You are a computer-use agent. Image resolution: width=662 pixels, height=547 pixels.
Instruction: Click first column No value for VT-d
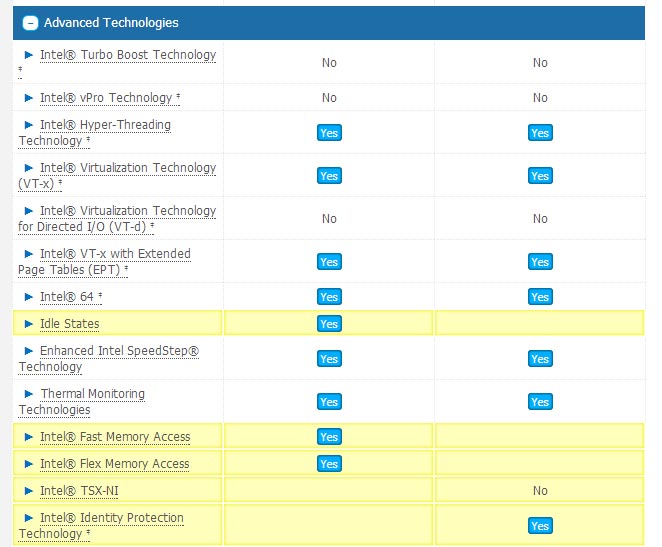click(x=329, y=219)
